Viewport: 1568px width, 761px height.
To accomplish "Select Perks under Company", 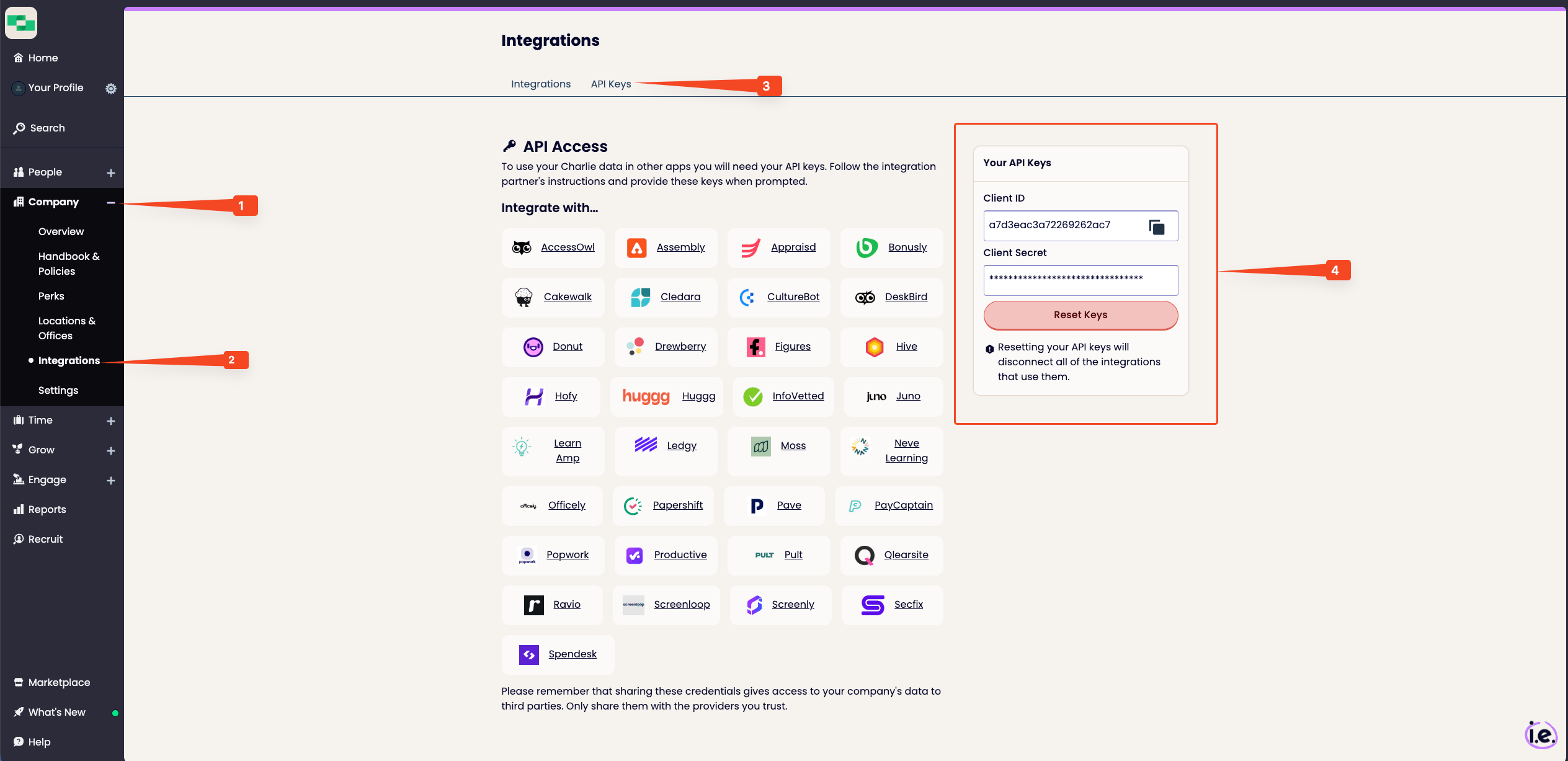I will click(x=51, y=296).
